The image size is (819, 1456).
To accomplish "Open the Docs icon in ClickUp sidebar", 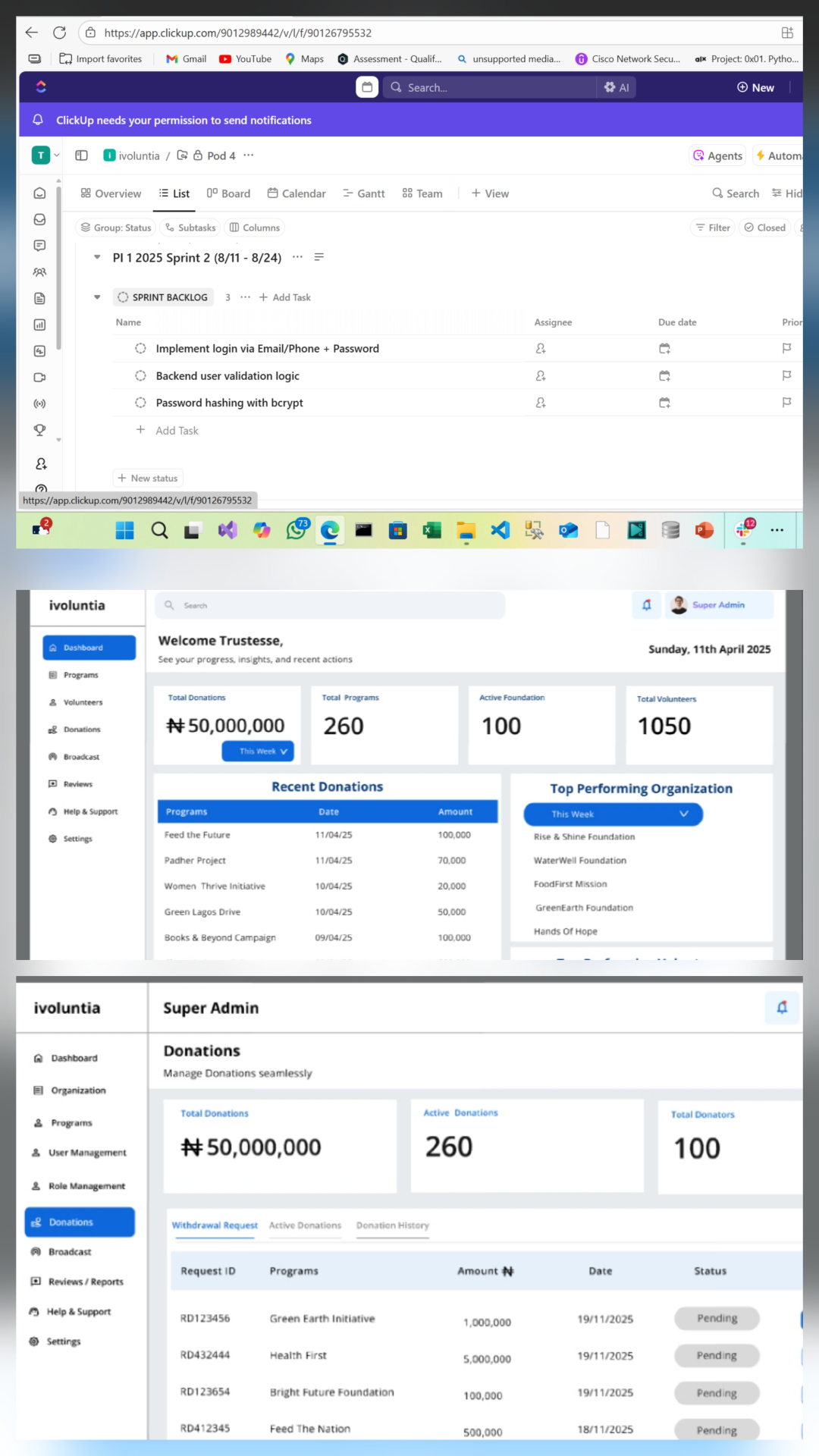I will tap(40, 298).
